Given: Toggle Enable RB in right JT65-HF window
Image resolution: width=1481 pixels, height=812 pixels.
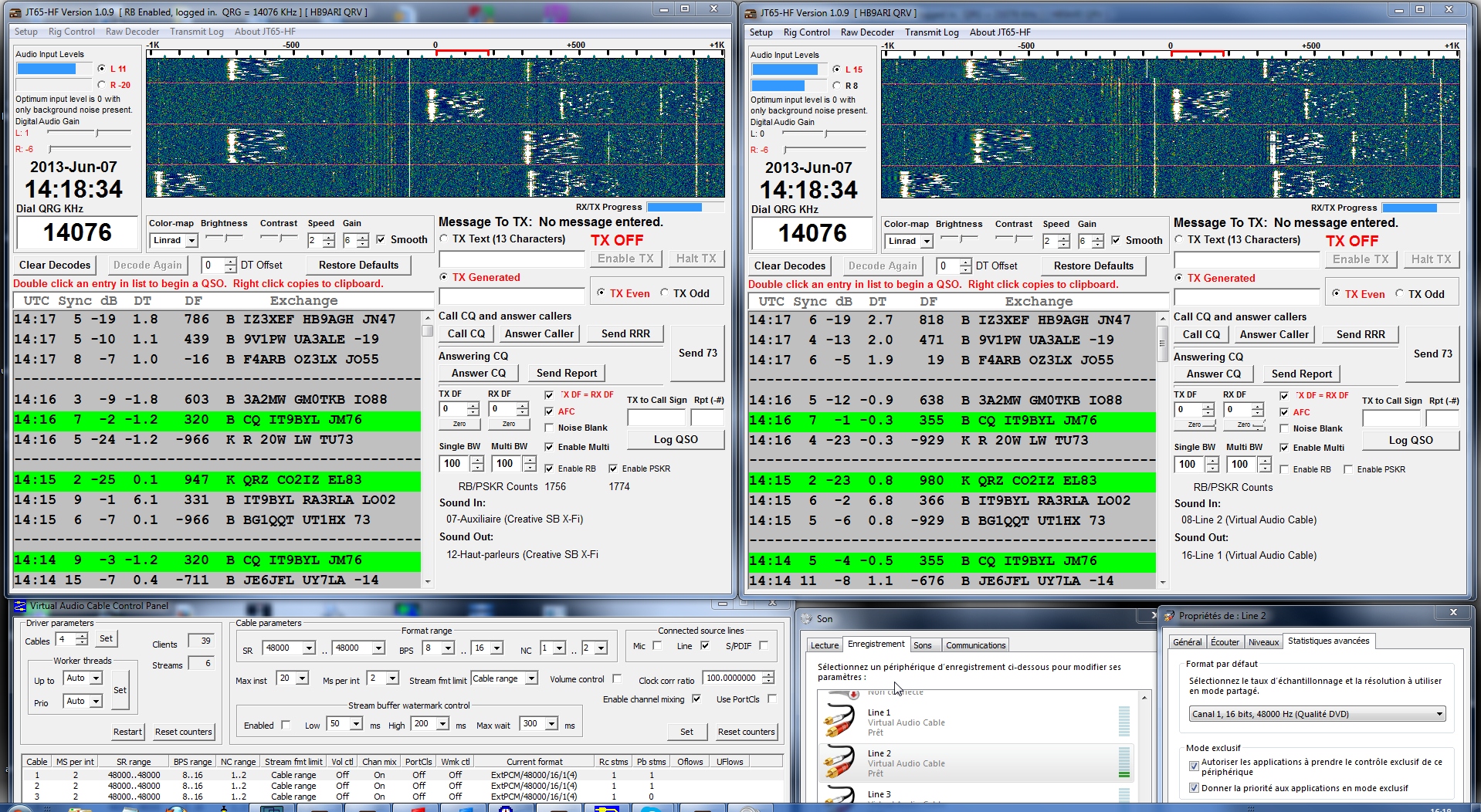Looking at the screenshot, I should 1284,469.
